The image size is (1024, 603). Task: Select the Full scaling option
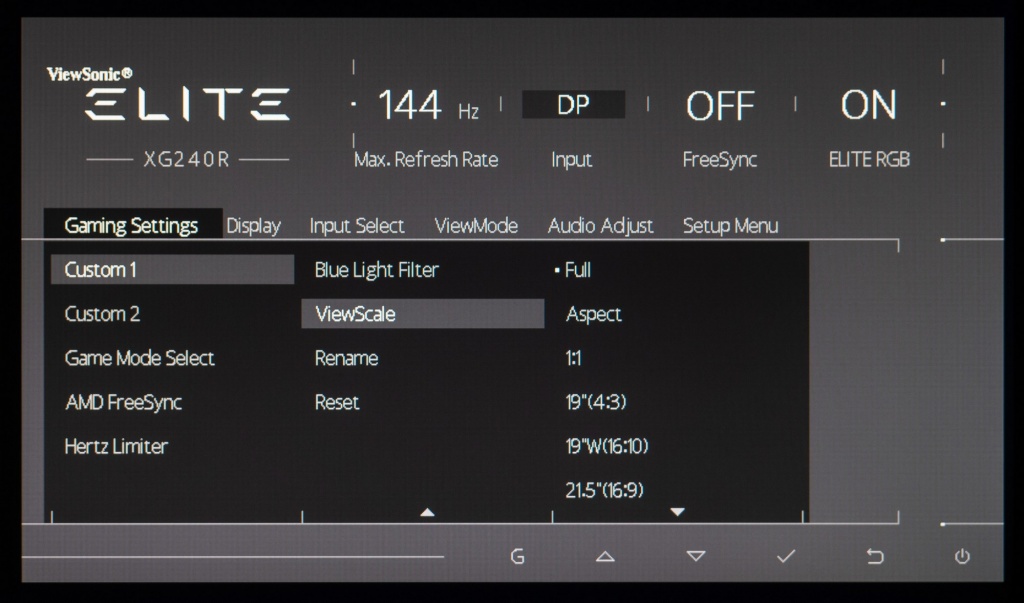click(577, 270)
